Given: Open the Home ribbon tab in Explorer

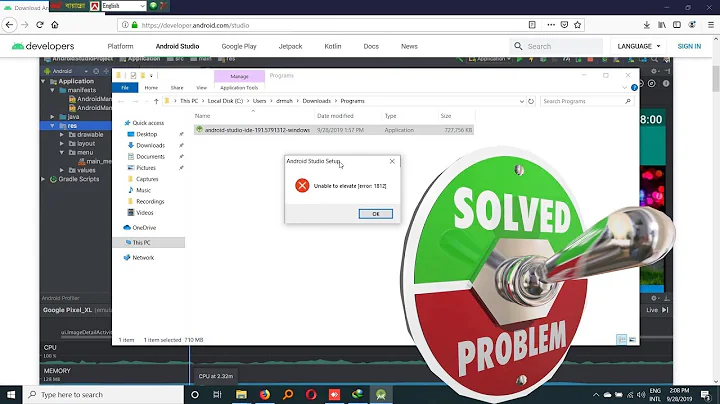Looking at the screenshot, I should [151, 88].
